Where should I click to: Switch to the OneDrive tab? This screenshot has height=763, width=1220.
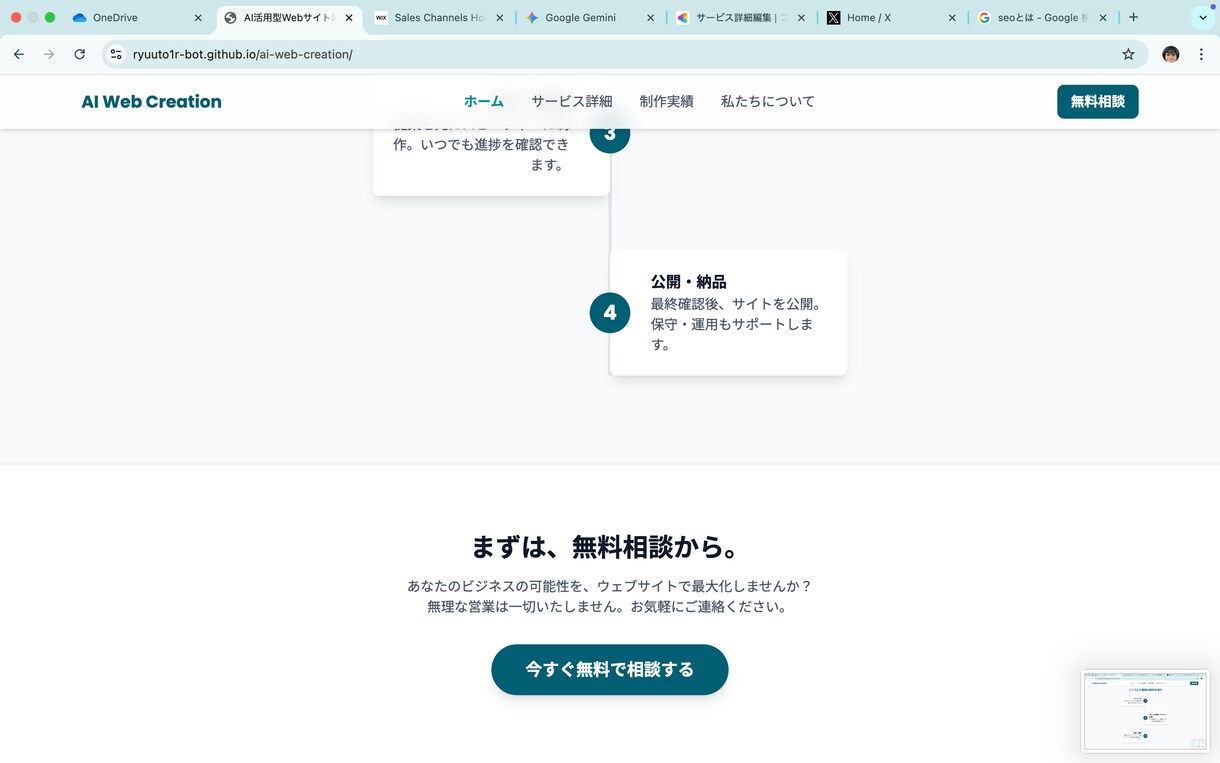(135, 18)
